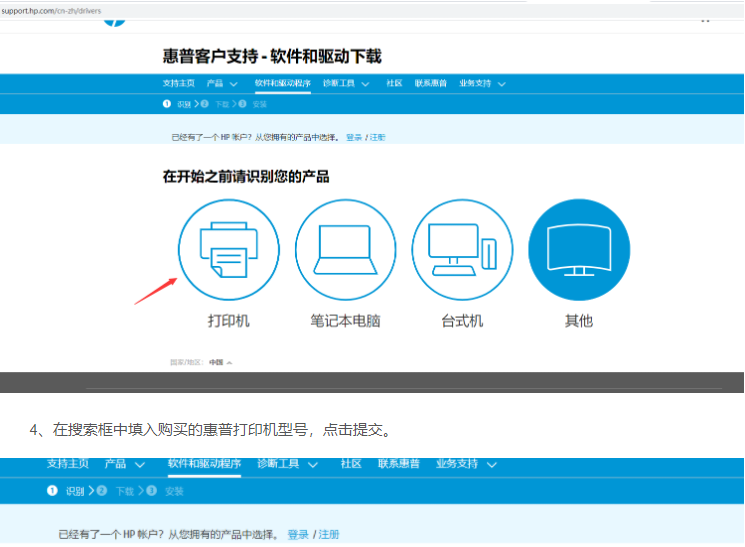Expand 业务支持 dropdown in upper navbar
Image resolution: width=745 pixels, height=547 pixels.
point(482,83)
